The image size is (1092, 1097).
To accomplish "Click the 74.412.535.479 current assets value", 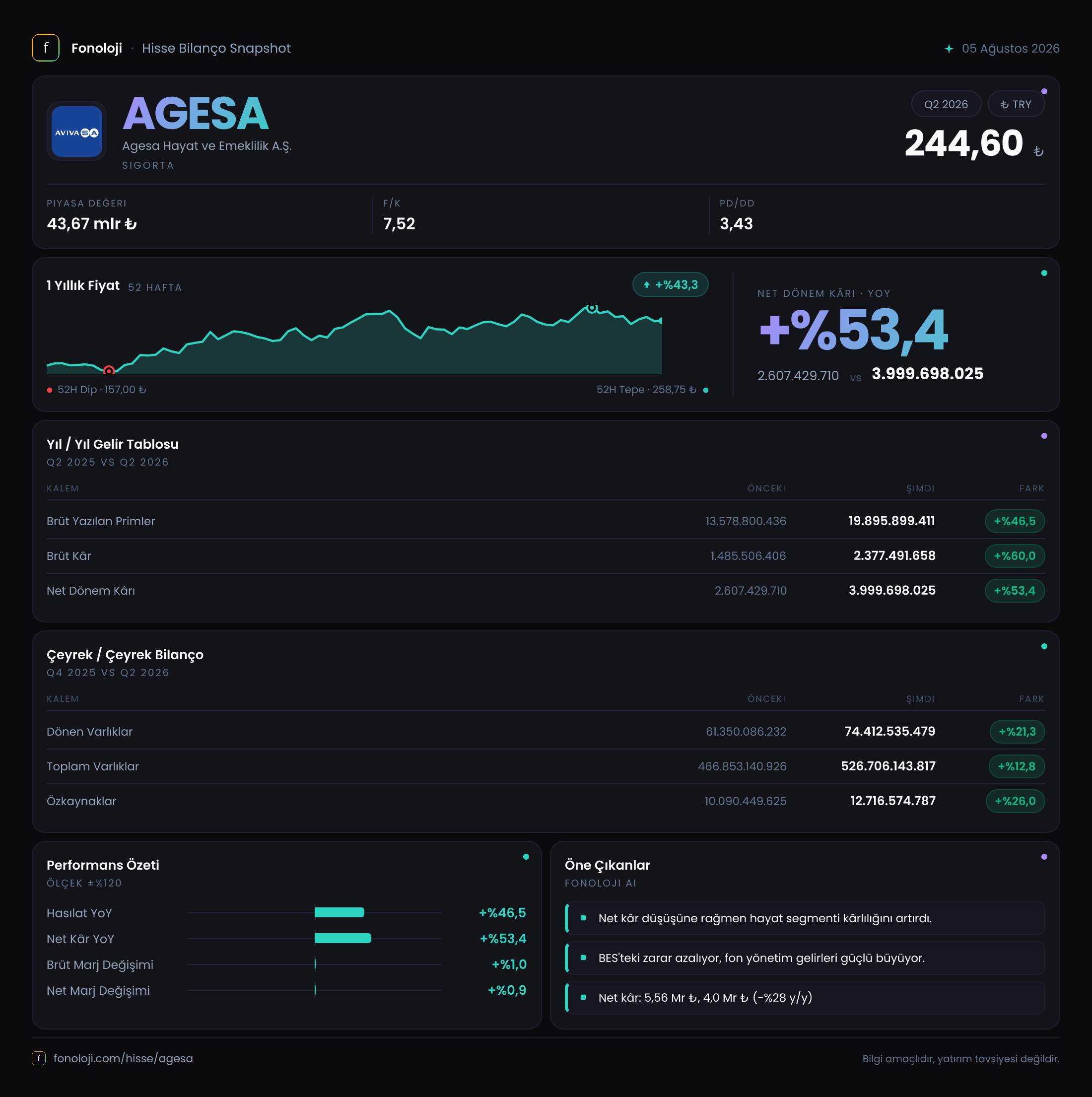I will [x=890, y=731].
